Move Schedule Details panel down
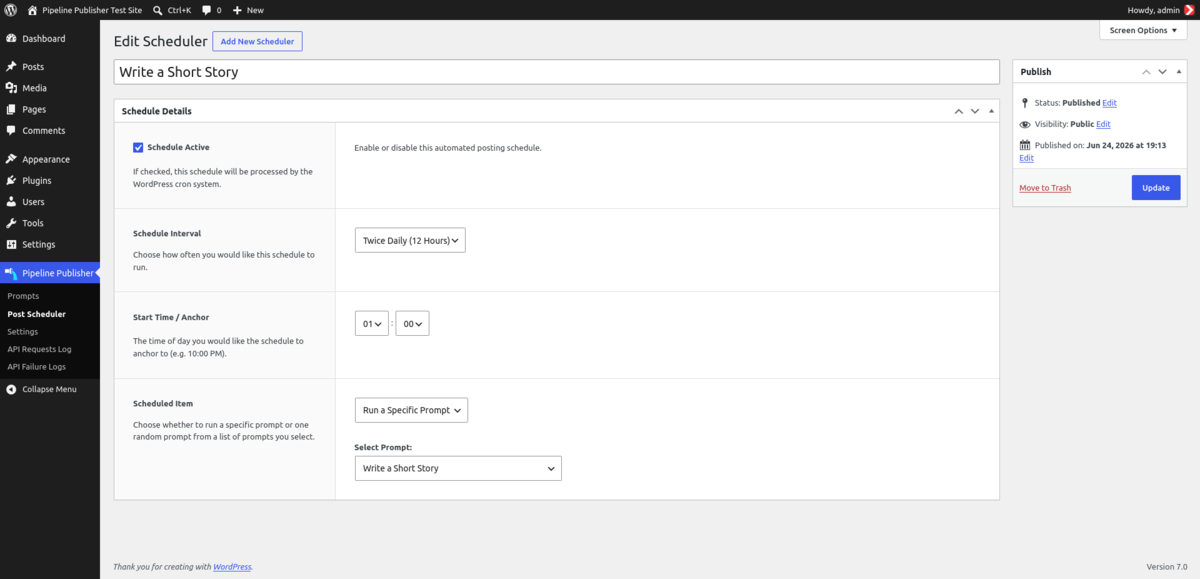 [x=975, y=111]
